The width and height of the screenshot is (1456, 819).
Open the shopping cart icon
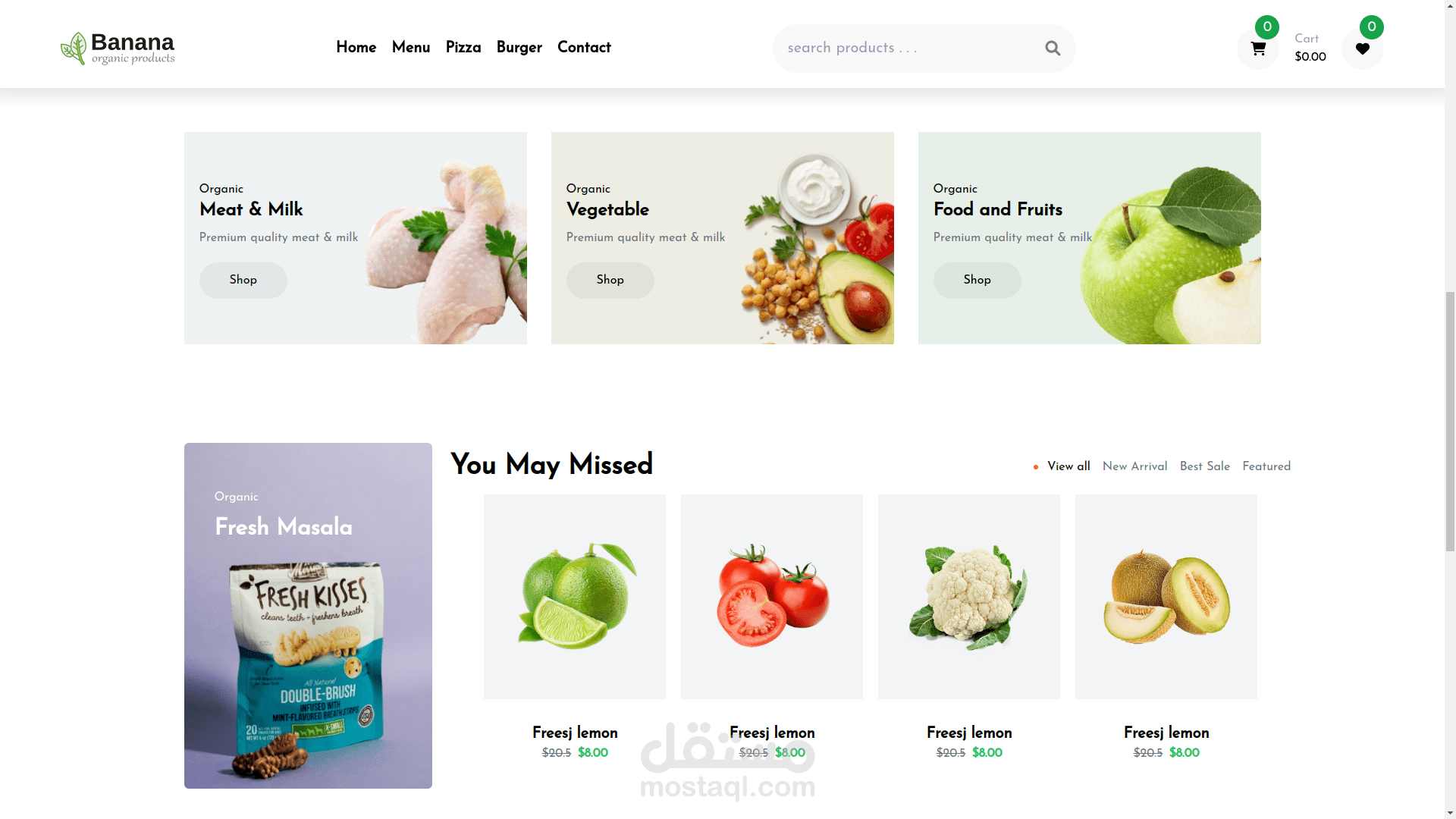coord(1258,49)
